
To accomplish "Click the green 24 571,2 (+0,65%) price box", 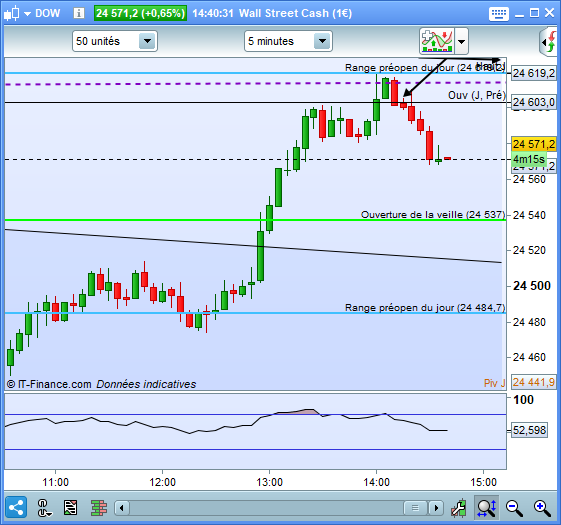I will click(140, 13).
